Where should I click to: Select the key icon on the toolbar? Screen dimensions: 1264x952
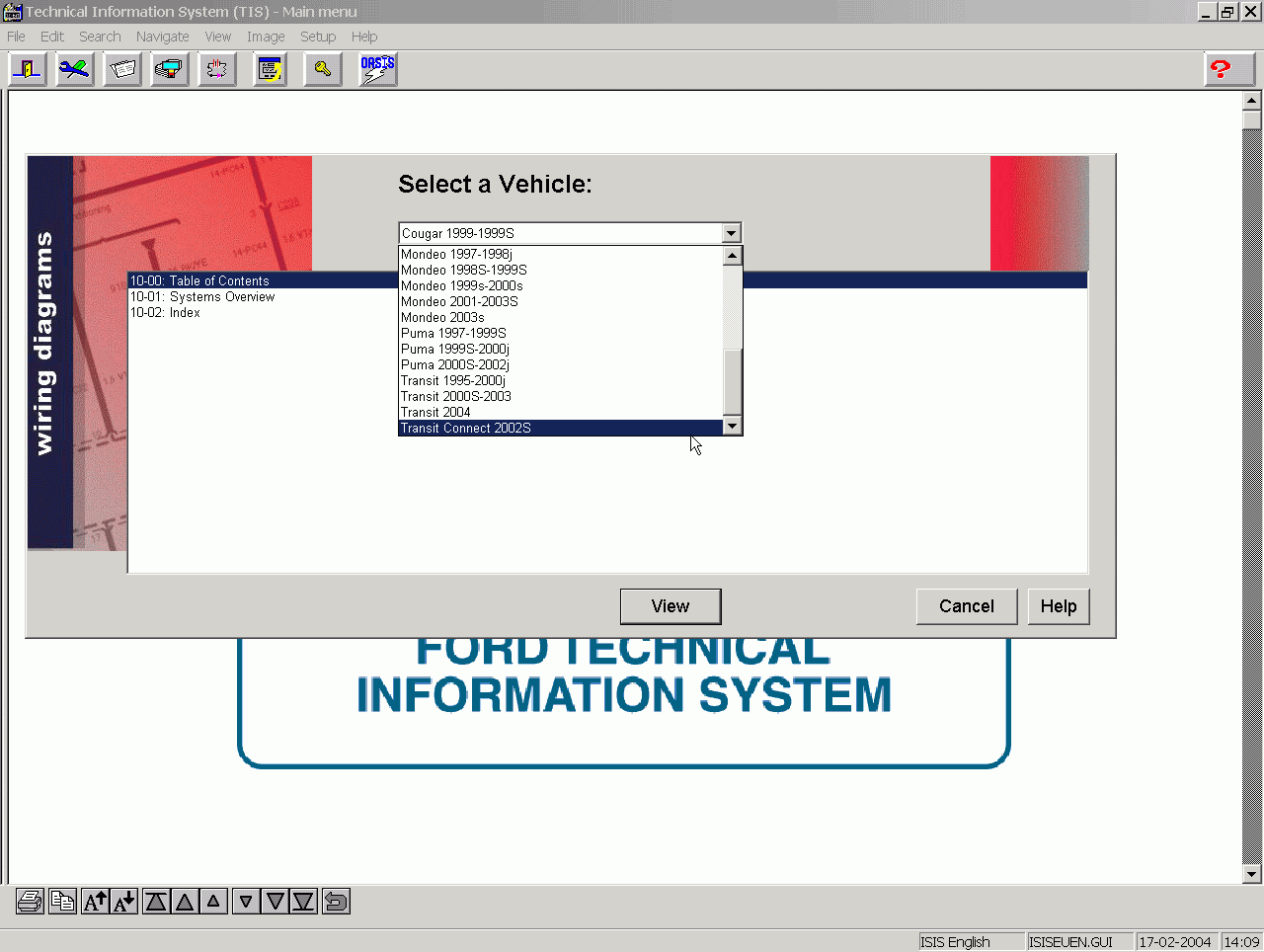click(322, 69)
